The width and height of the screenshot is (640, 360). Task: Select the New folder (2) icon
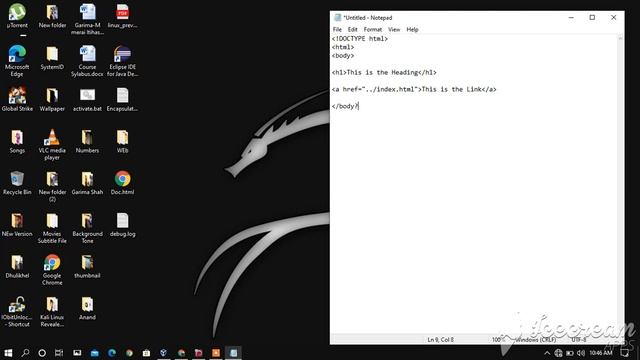click(52, 186)
